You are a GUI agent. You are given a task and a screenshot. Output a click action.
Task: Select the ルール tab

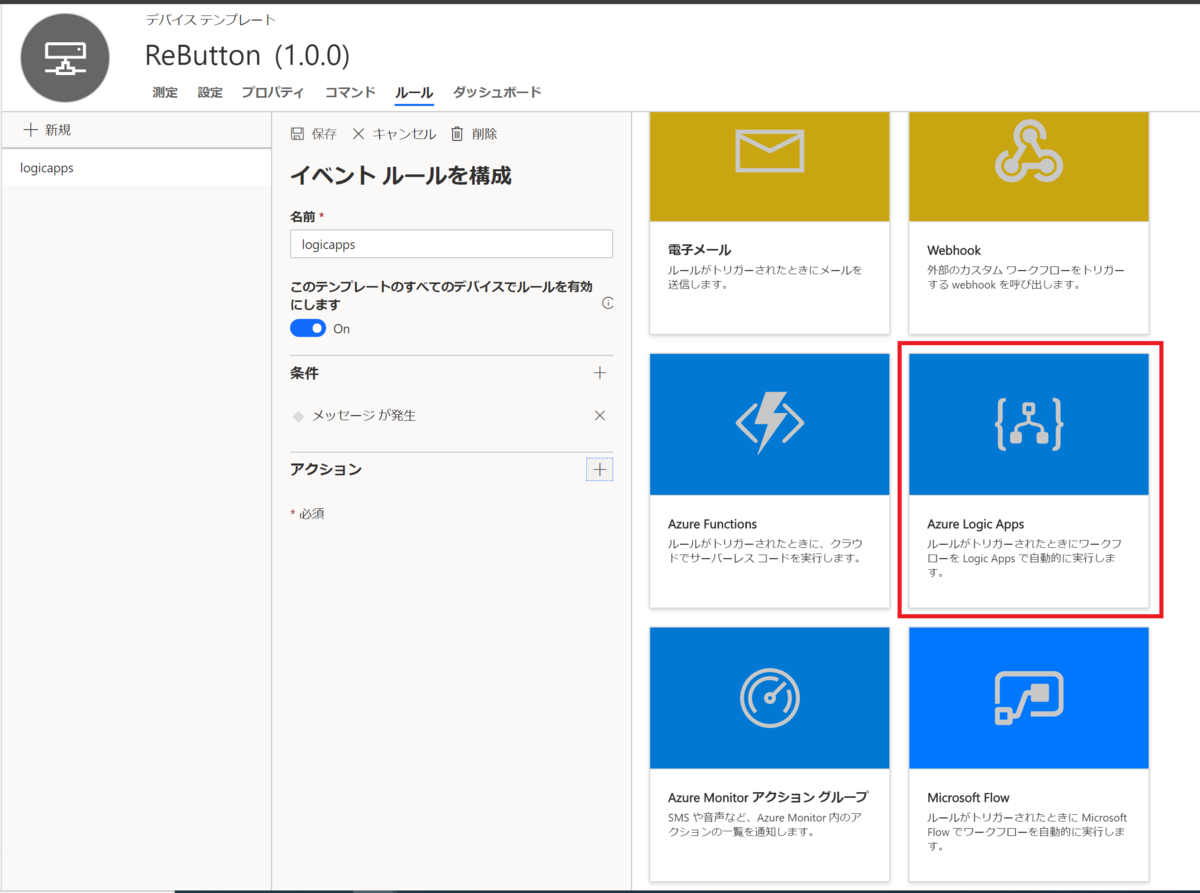[414, 93]
